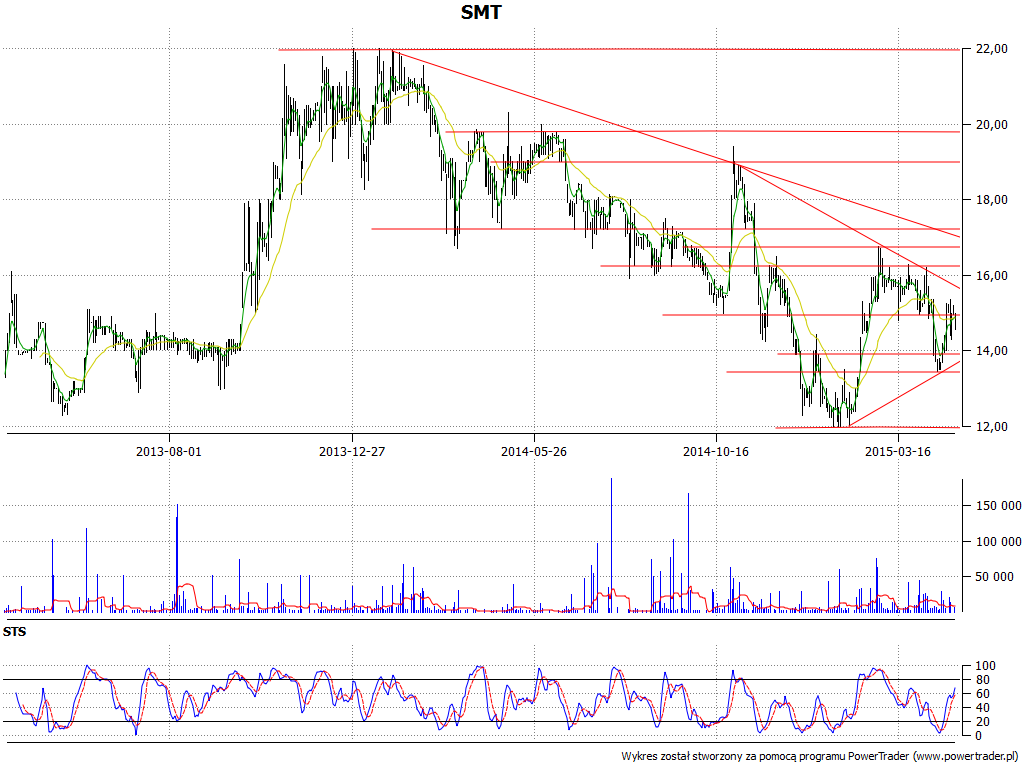Click the 100 level on STS axis

[x=985, y=666]
